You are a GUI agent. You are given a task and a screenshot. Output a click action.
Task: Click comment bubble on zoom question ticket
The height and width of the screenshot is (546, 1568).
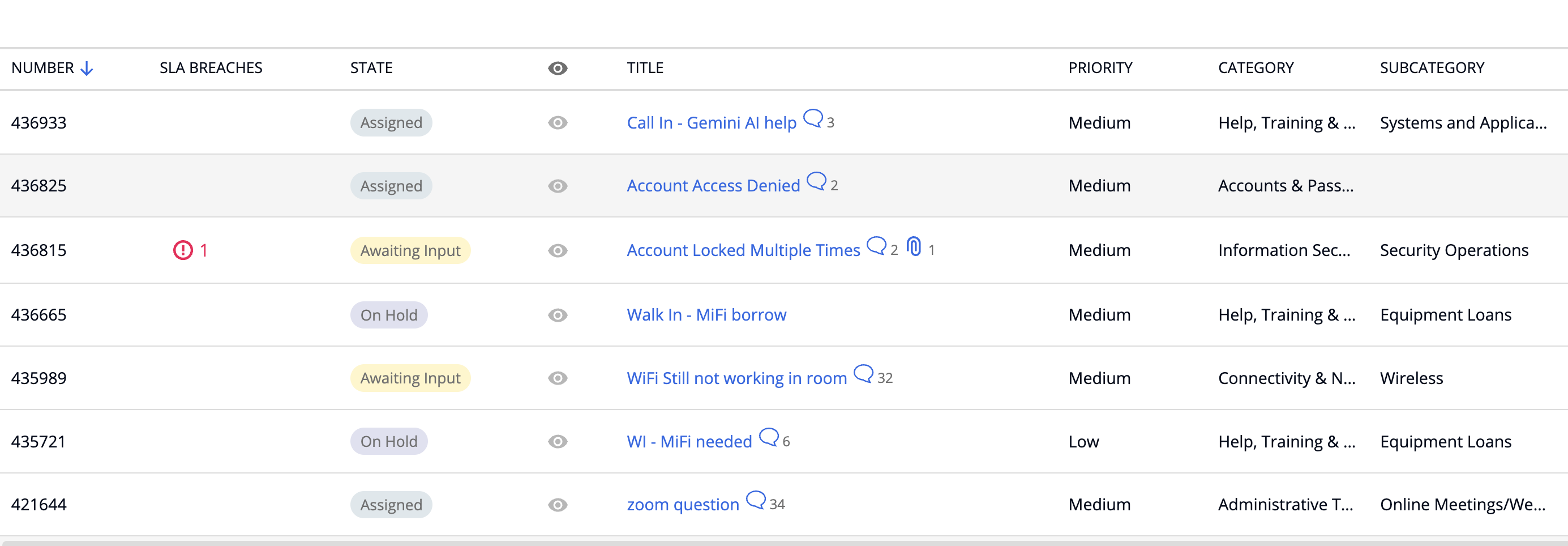(x=755, y=500)
